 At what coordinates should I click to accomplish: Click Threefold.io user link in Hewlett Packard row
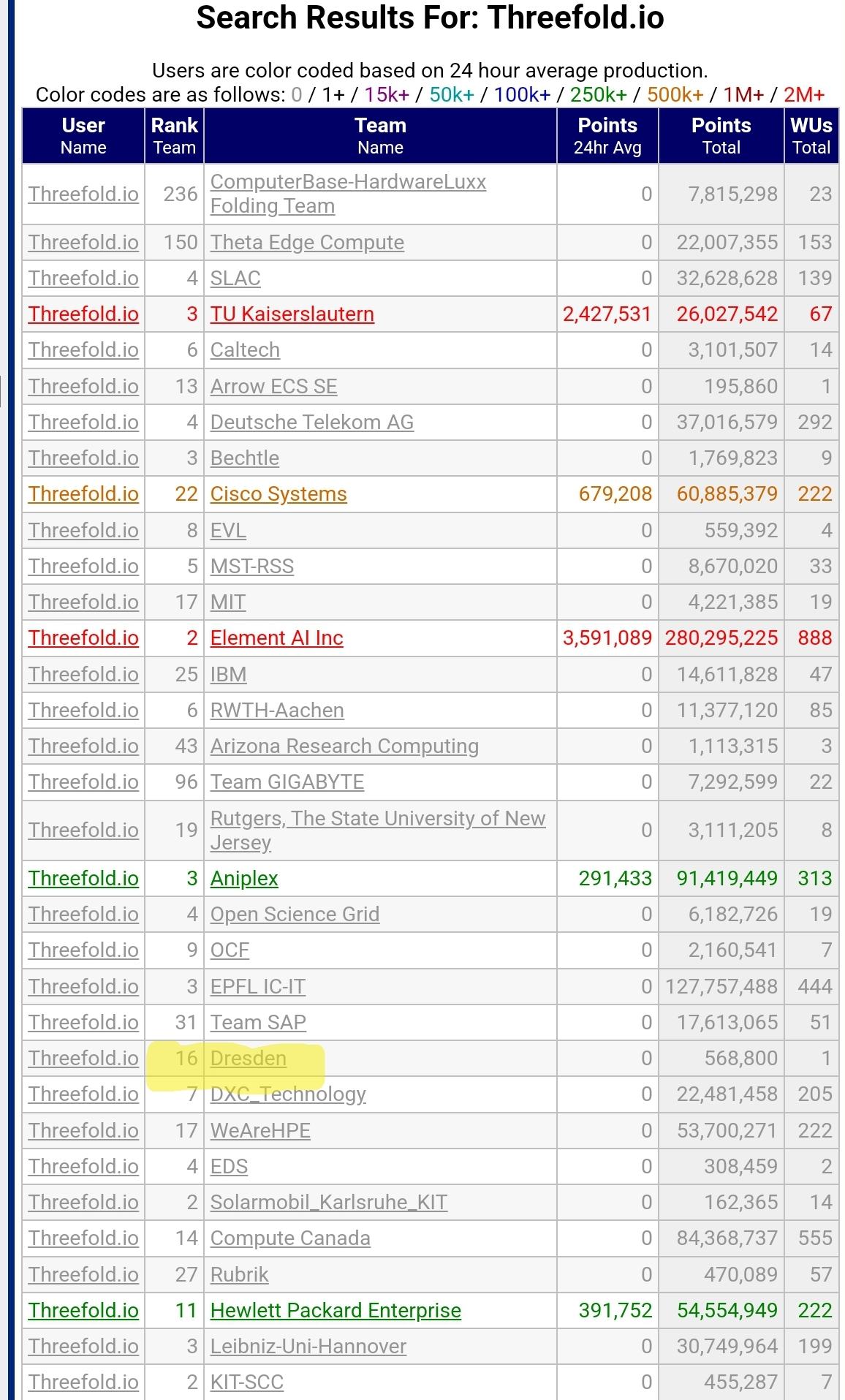pyautogui.click(x=83, y=1310)
